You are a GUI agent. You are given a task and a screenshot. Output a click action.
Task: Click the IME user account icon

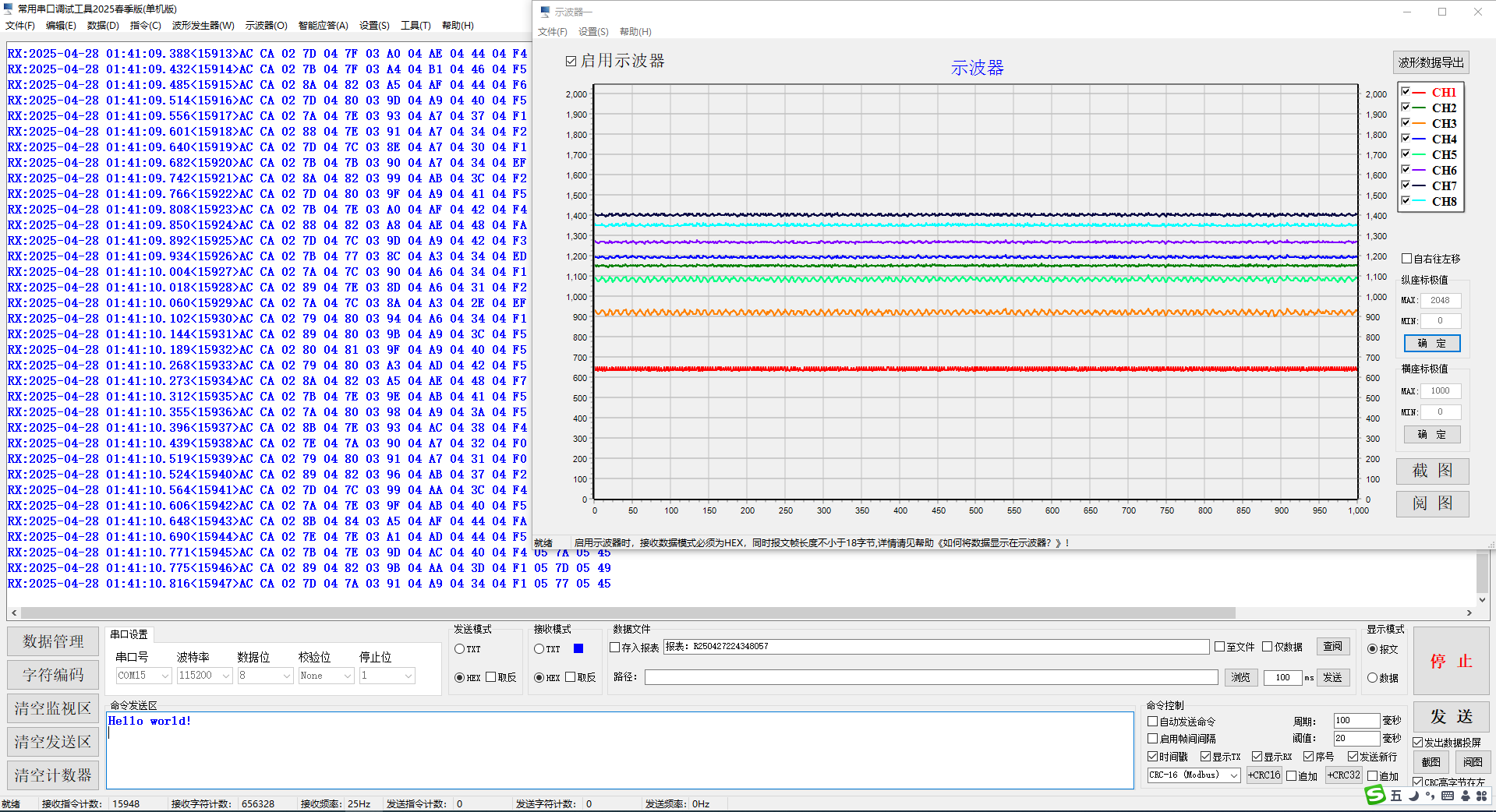(1466, 796)
